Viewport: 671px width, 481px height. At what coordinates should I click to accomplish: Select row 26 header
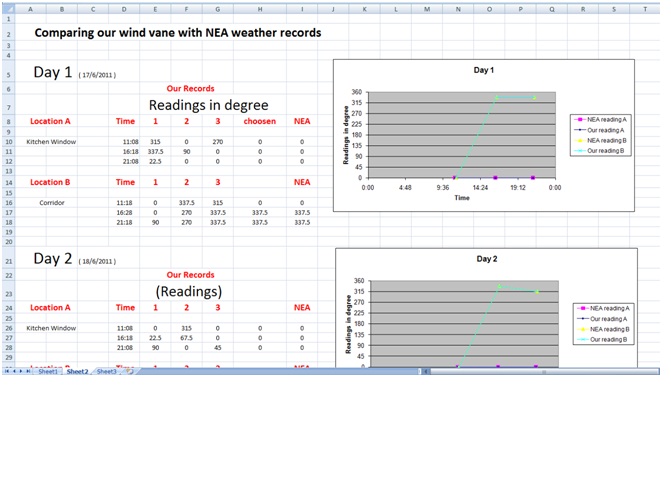(x=9, y=328)
